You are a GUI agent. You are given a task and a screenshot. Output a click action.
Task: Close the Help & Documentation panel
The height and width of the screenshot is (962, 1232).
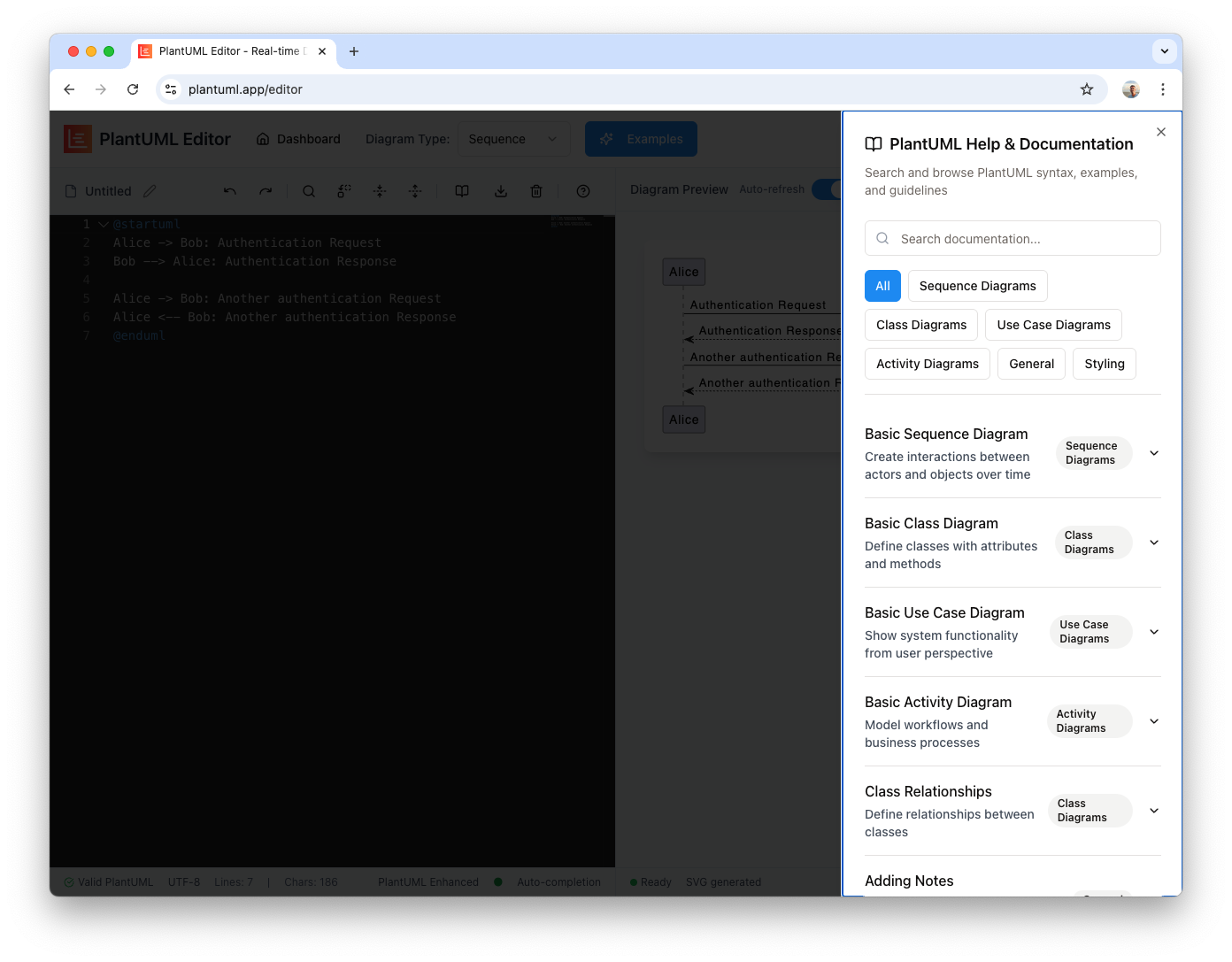point(1161,132)
